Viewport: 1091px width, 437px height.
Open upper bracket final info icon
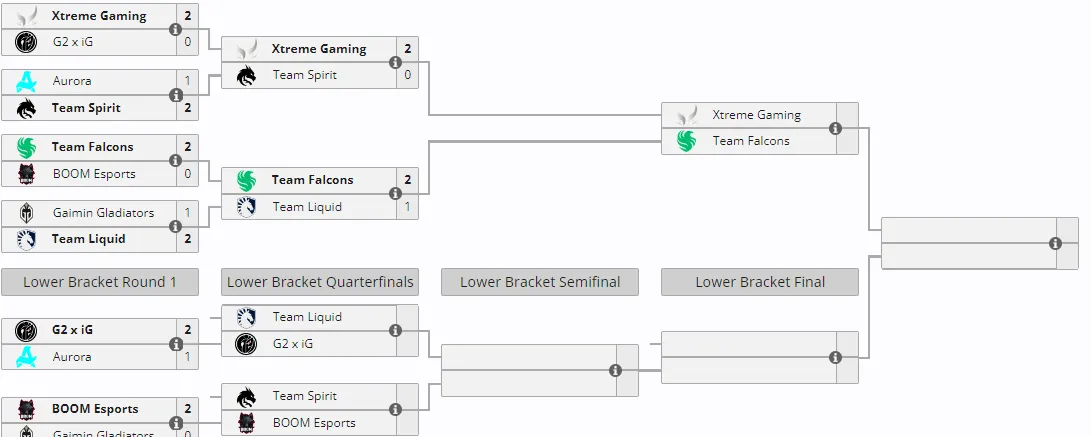coord(835,128)
